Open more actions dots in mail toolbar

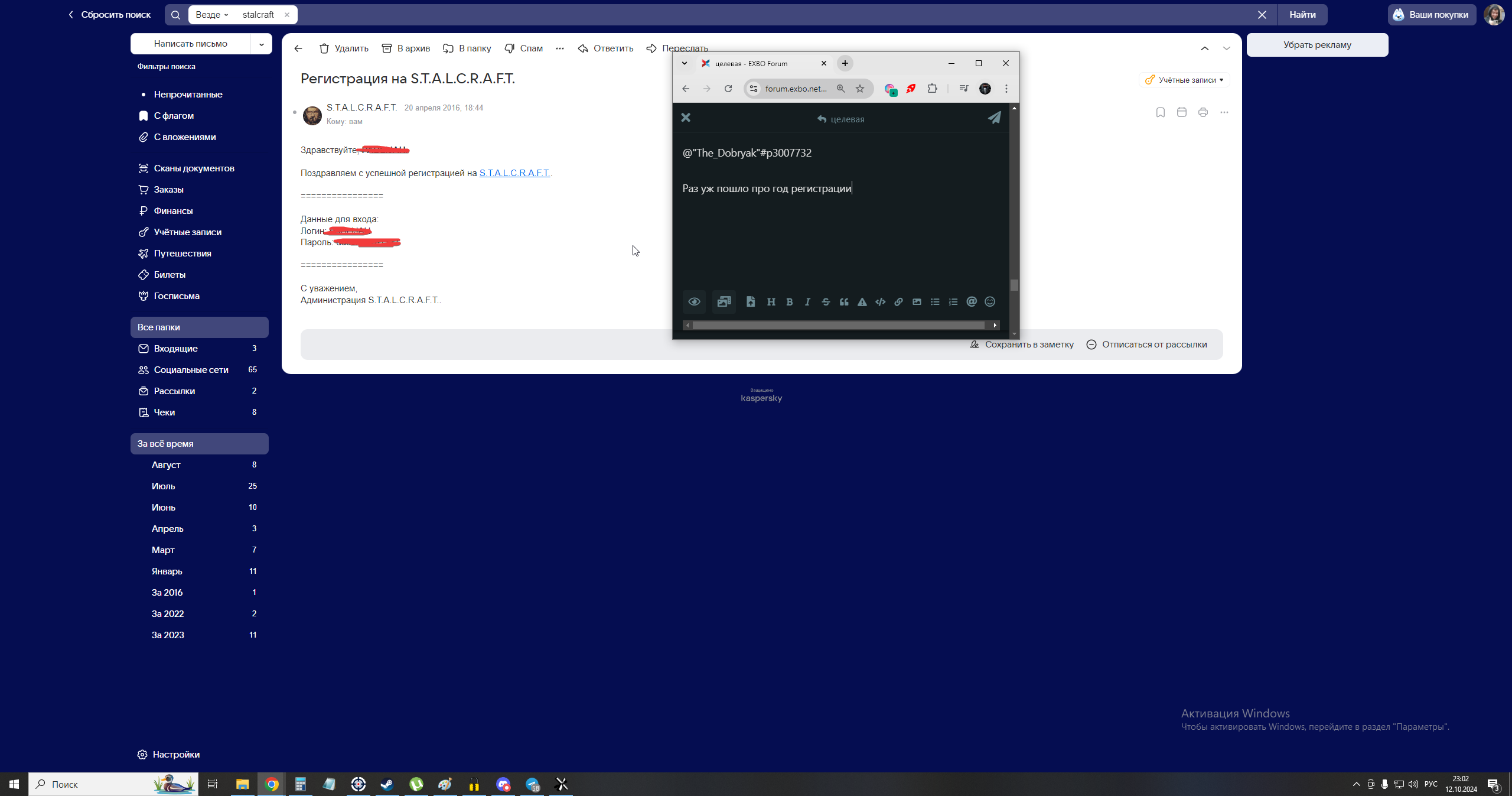560,48
